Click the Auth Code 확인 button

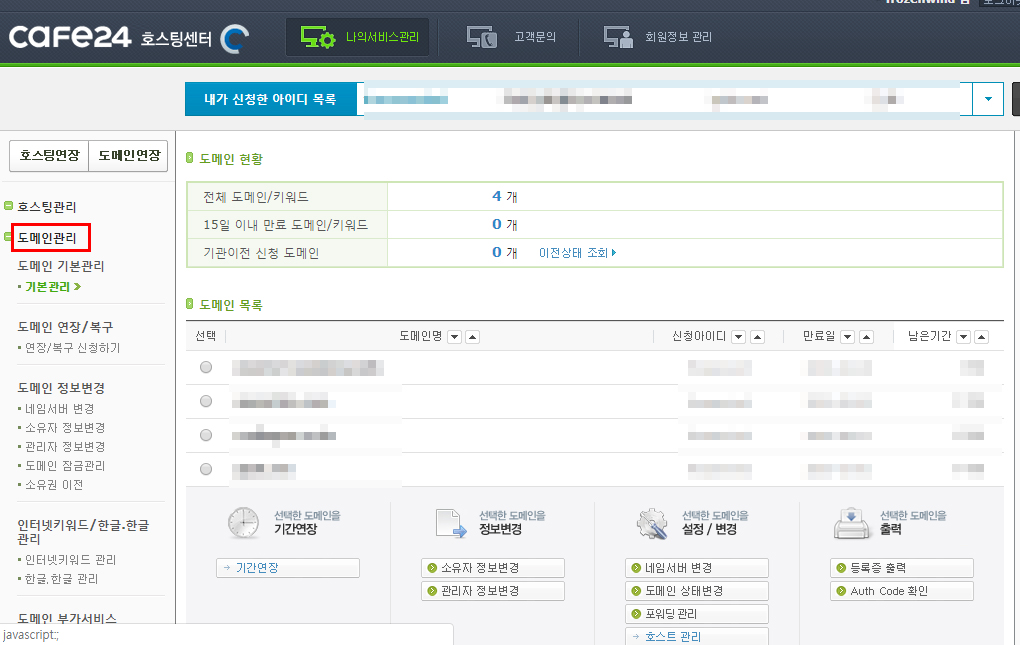pos(902,591)
